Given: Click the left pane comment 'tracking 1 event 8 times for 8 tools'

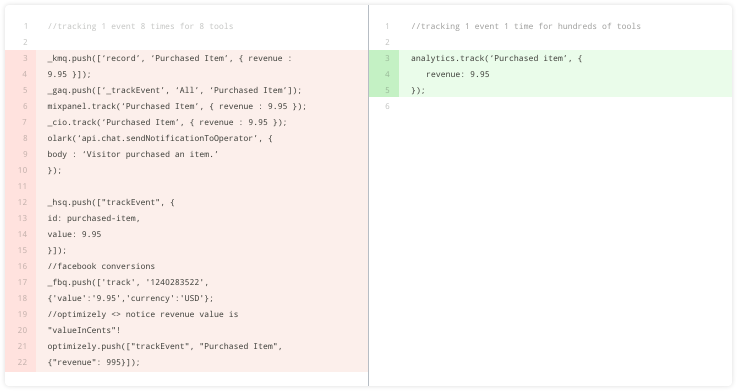Looking at the screenshot, I should (x=141, y=26).
